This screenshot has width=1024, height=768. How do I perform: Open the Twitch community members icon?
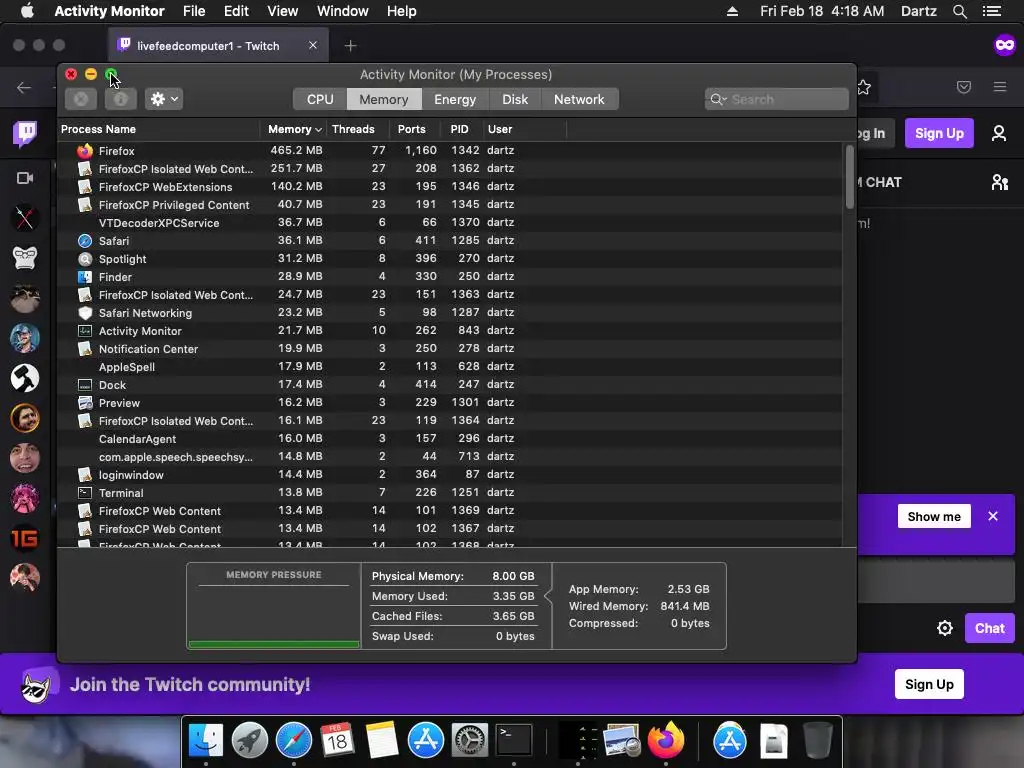1000,182
